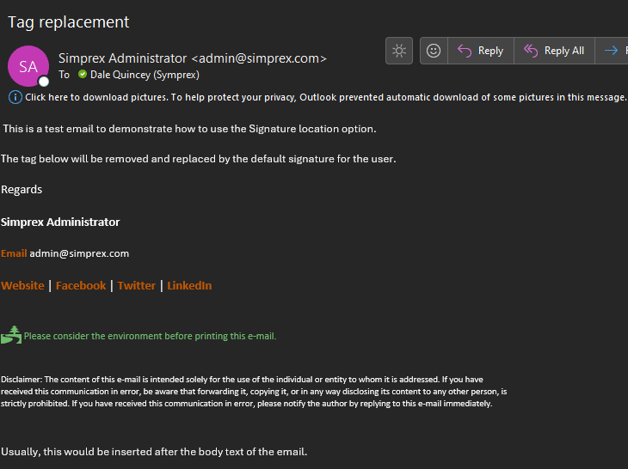Open the emoji reaction smiley button

click(433, 51)
